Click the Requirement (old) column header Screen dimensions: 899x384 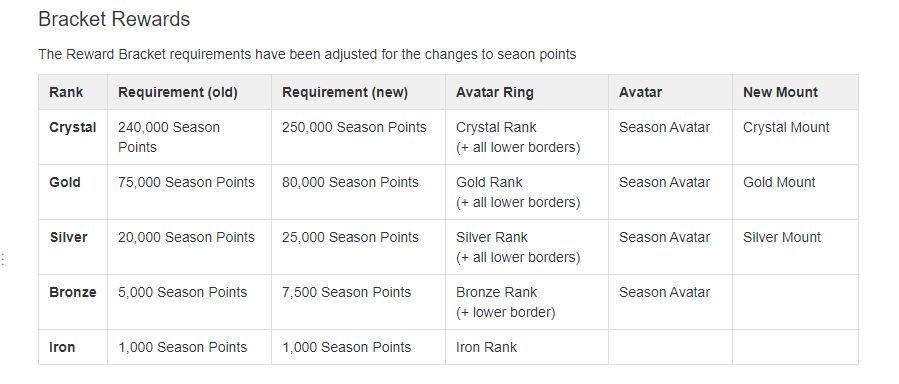[x=178, y=92]
